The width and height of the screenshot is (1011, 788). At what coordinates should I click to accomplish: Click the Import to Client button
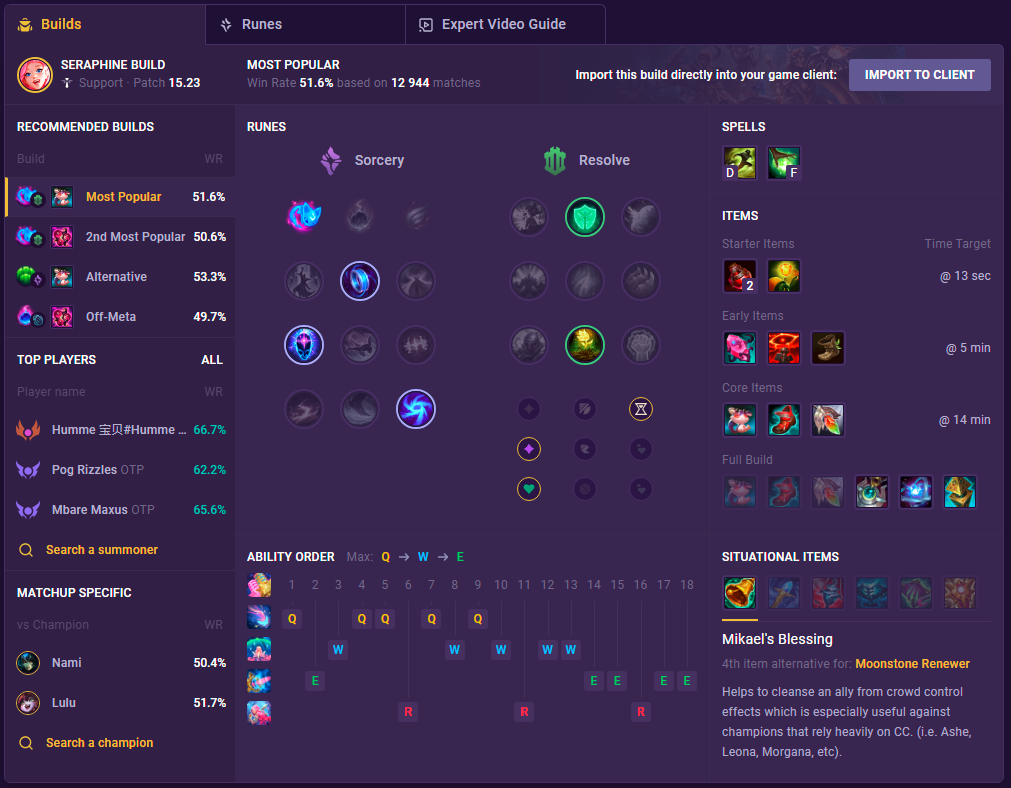pos(919,75)
